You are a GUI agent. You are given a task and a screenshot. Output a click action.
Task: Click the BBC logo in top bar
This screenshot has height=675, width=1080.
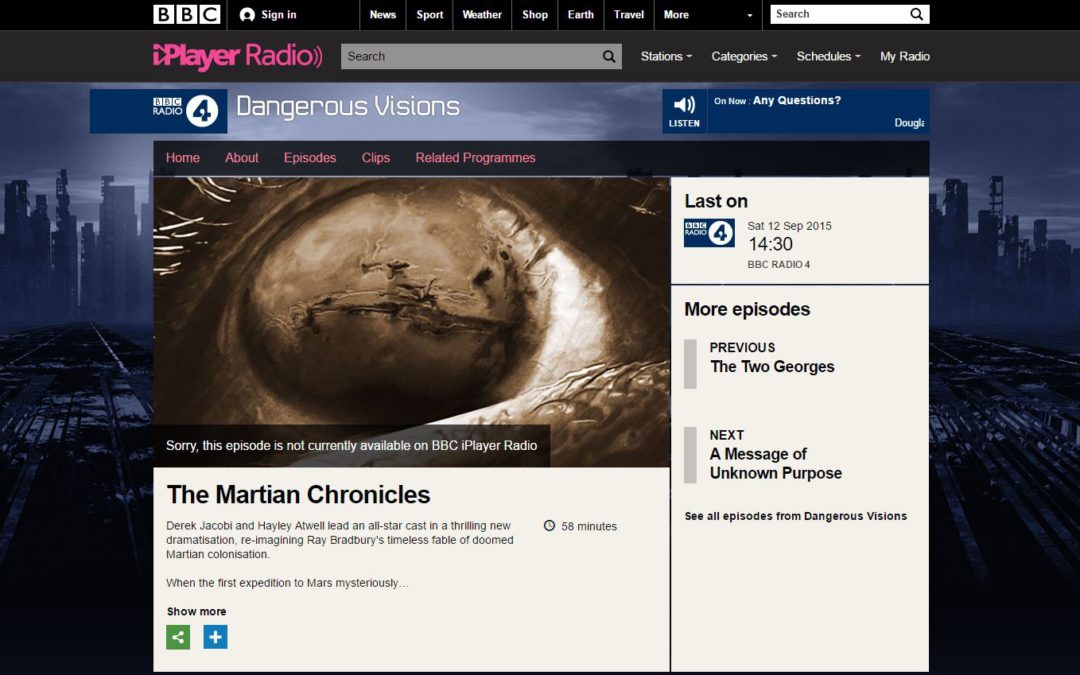(x=187, y=14)
